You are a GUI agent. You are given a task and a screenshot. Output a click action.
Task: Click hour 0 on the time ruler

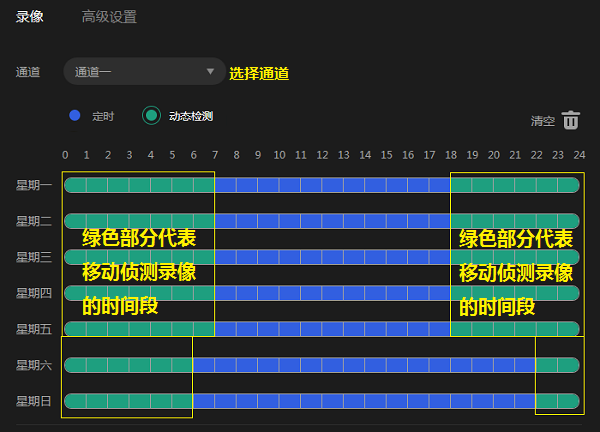(65, 155)
